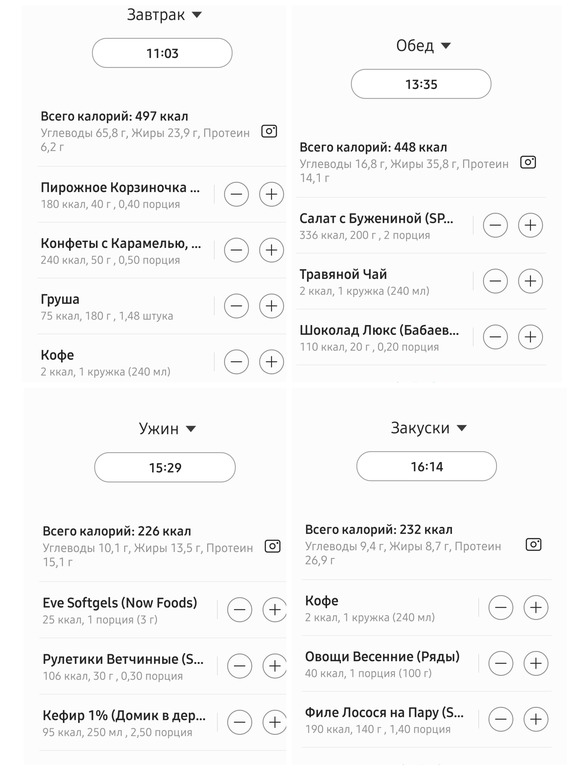Tap camera icon in Завтрак calorie summary
The height and width of the screenshot is (770, 578).
coord(269,131)
